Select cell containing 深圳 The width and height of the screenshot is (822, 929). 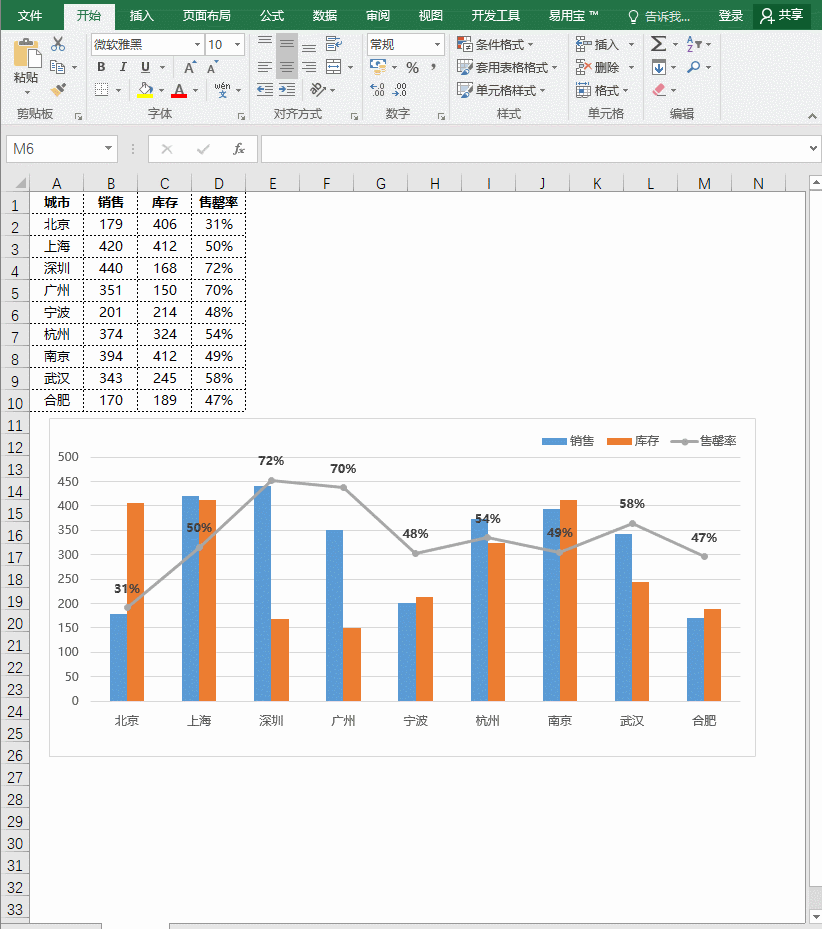coord(56,268)
